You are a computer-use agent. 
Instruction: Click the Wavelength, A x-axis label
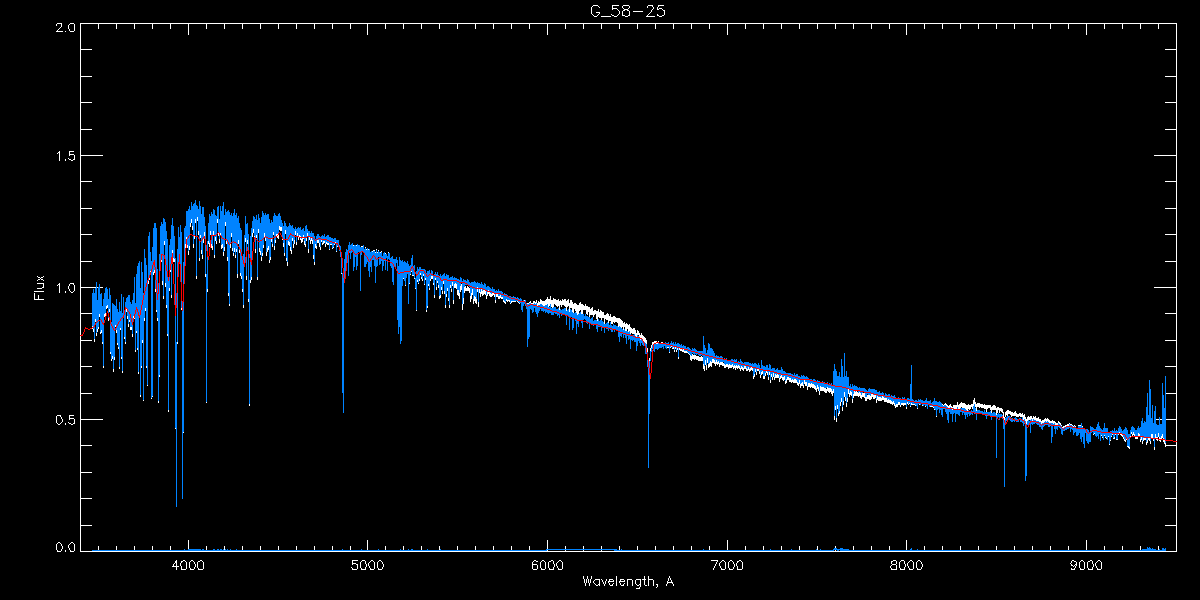pos(627,582)
